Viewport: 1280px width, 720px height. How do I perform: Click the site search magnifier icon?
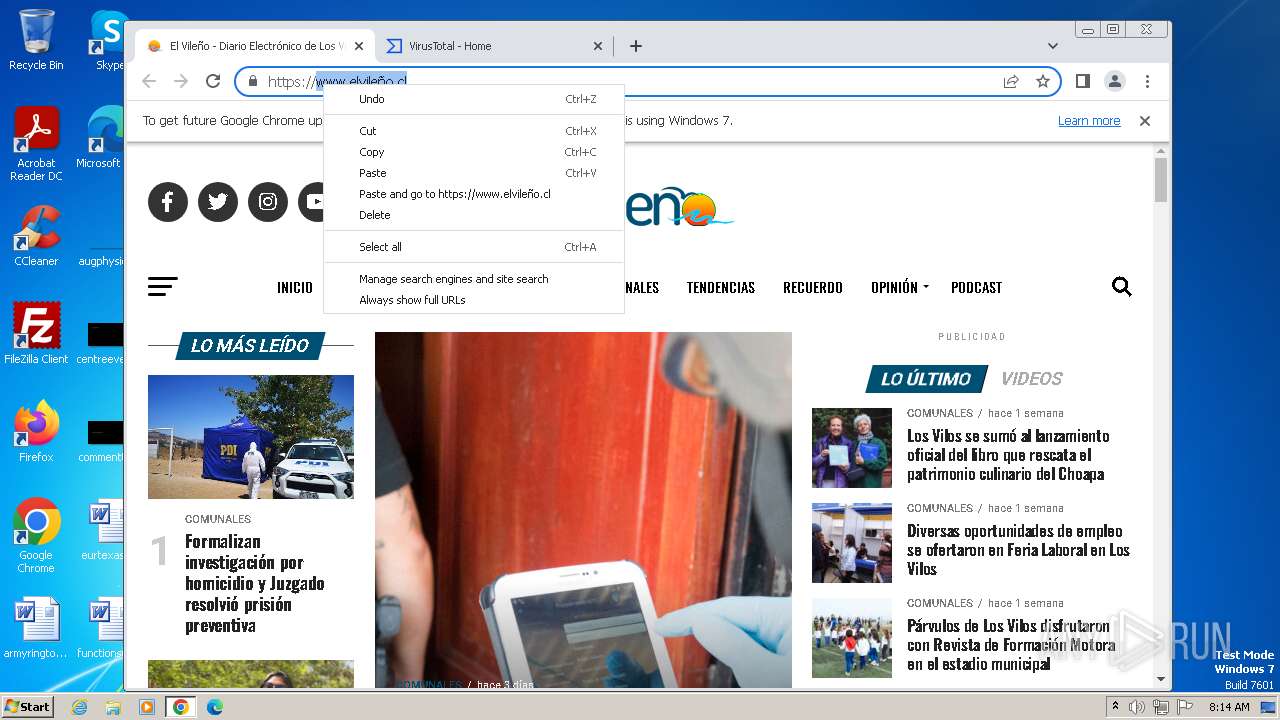(x=1122, y=287)
